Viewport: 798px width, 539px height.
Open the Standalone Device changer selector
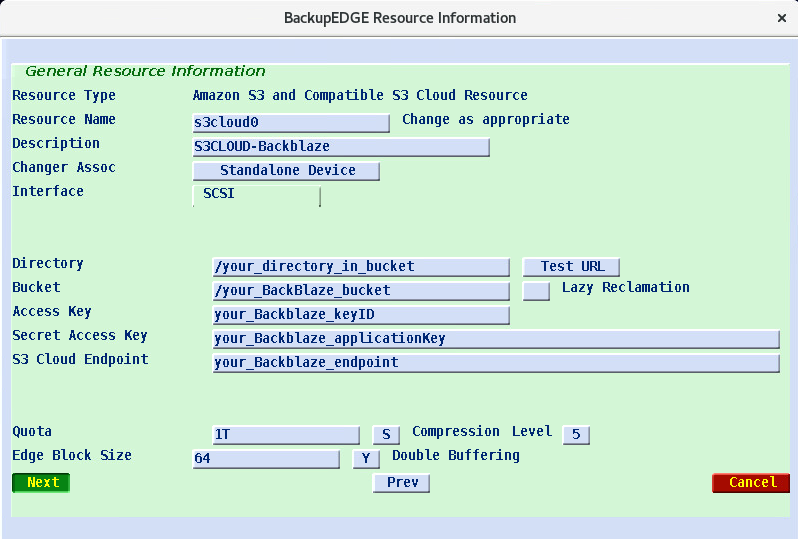286,171
